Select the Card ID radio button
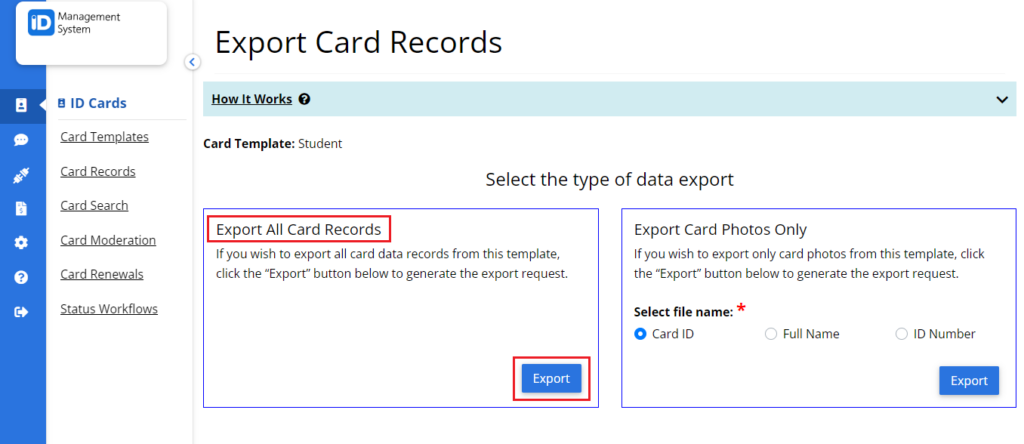Screen dimensions: 1024x444 pyautogui.click(x=640, y=334)
